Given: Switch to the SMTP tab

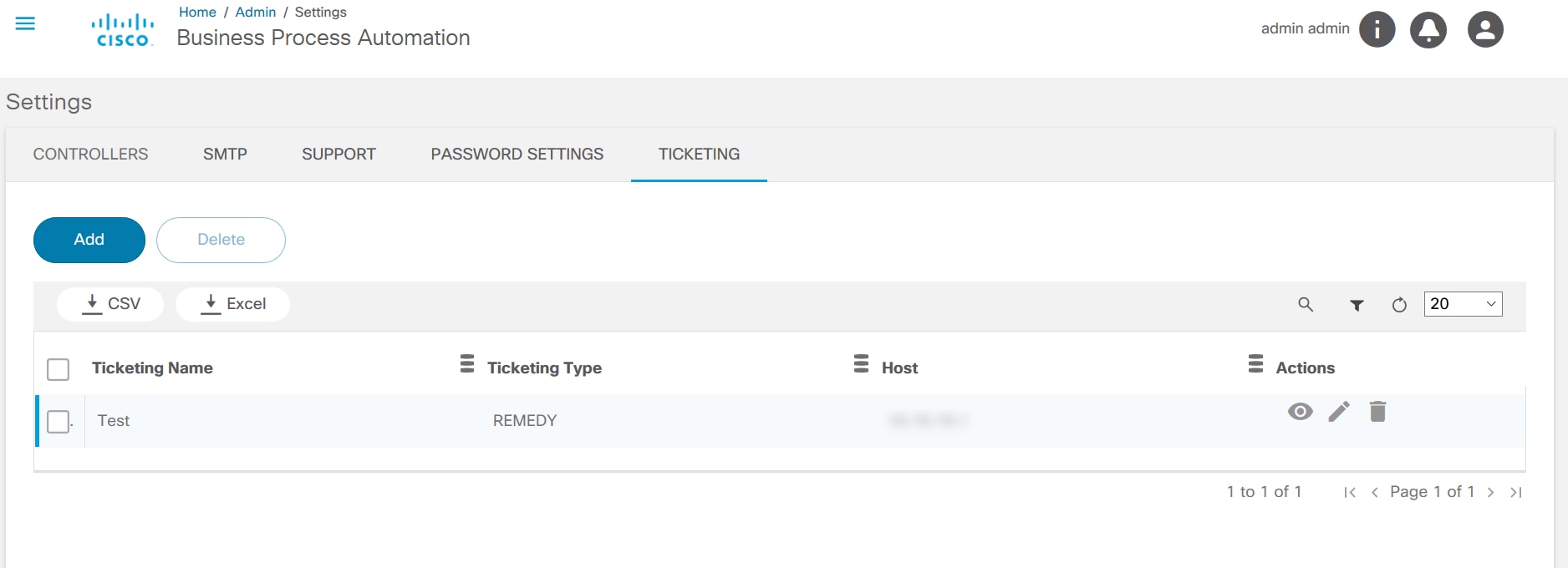Looking at the screenshot, I should point(225,155).
